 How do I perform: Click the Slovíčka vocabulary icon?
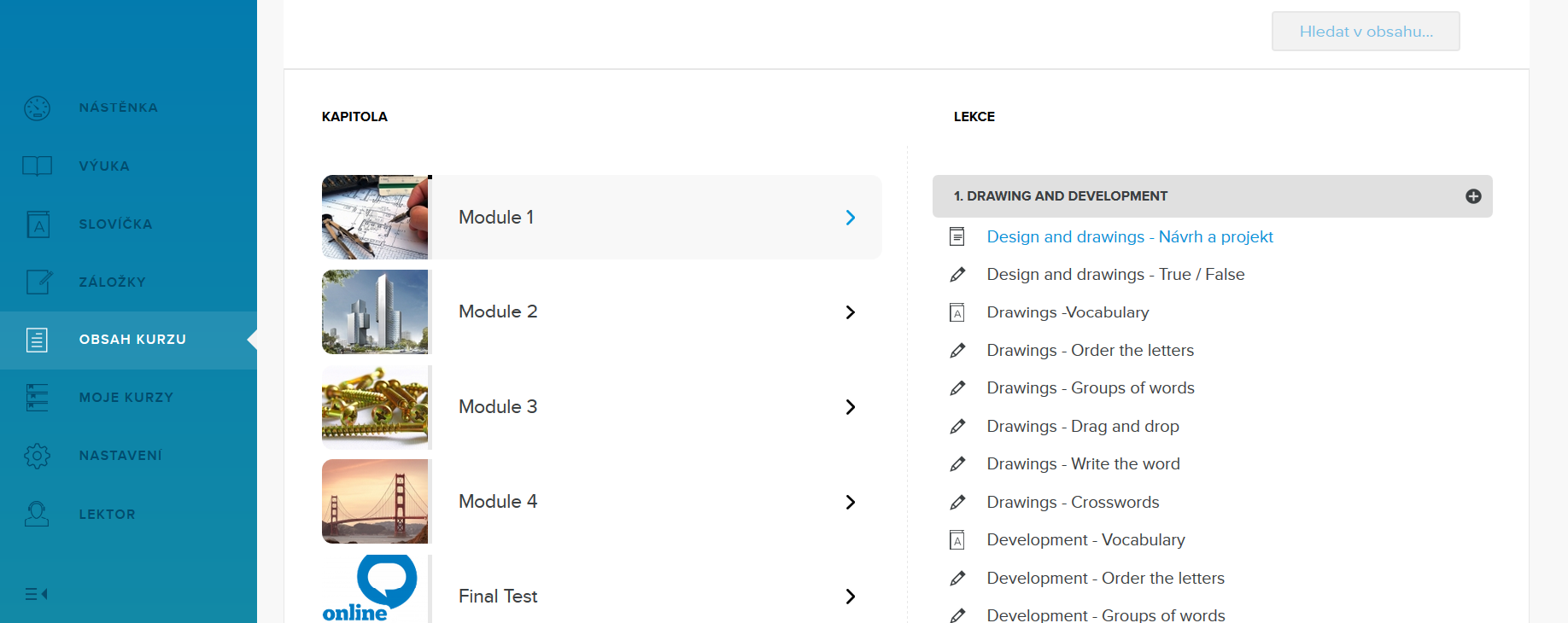coord(38,224)
